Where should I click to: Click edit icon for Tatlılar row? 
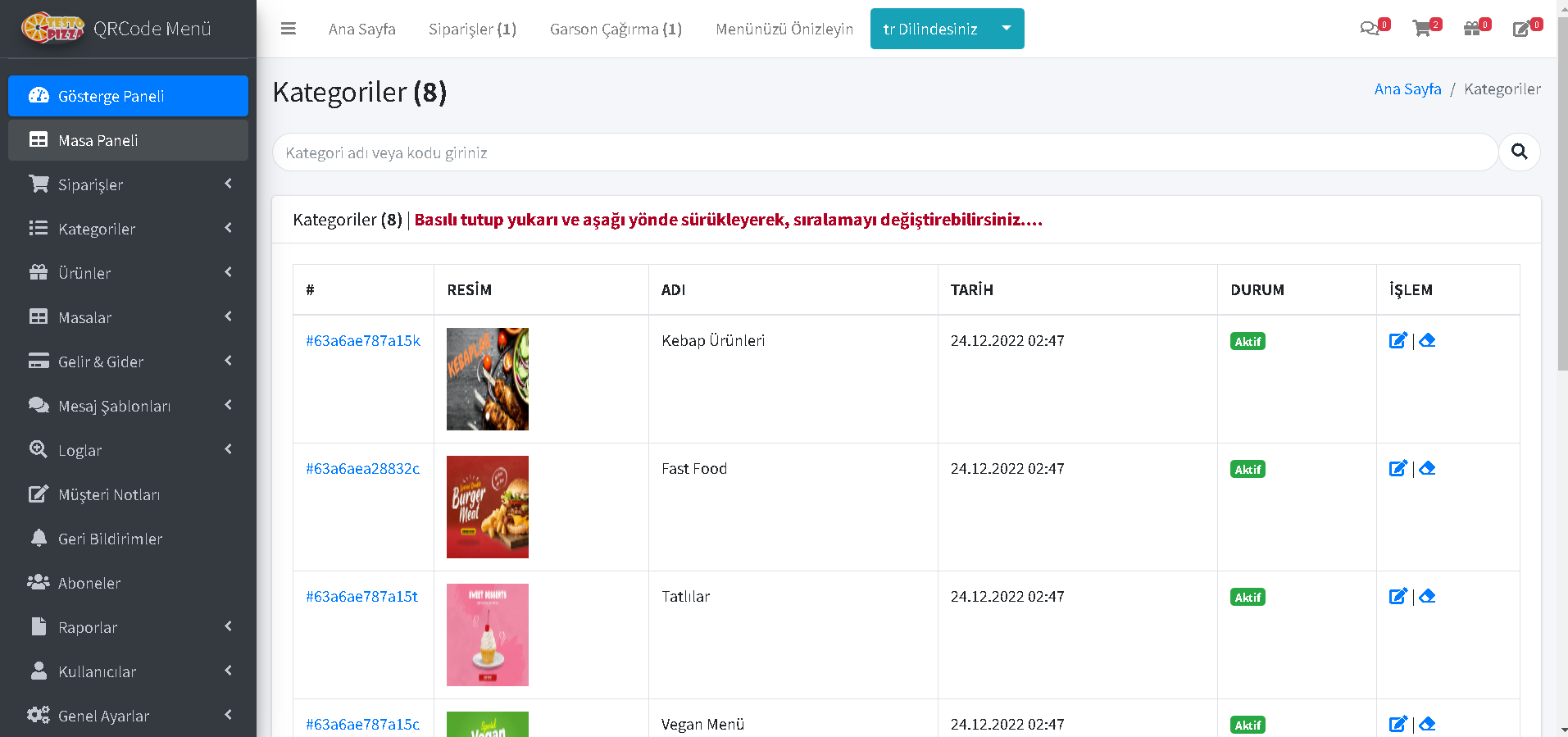coord(1398,596)
